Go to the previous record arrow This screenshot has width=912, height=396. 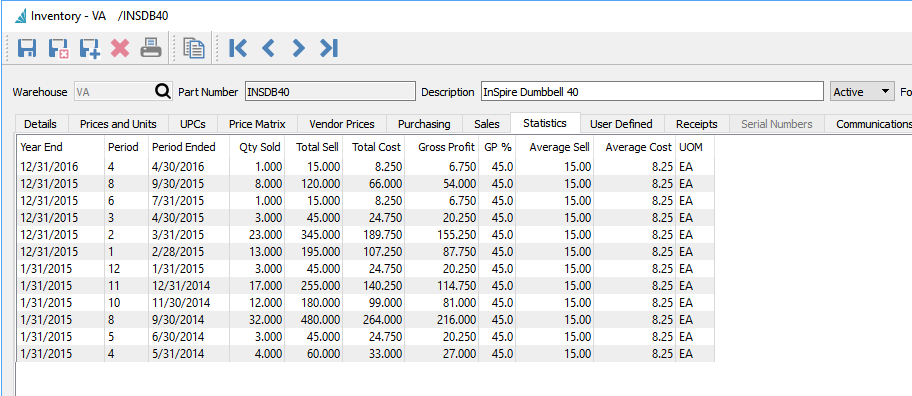pyautogui.click(x=268, y=48)
